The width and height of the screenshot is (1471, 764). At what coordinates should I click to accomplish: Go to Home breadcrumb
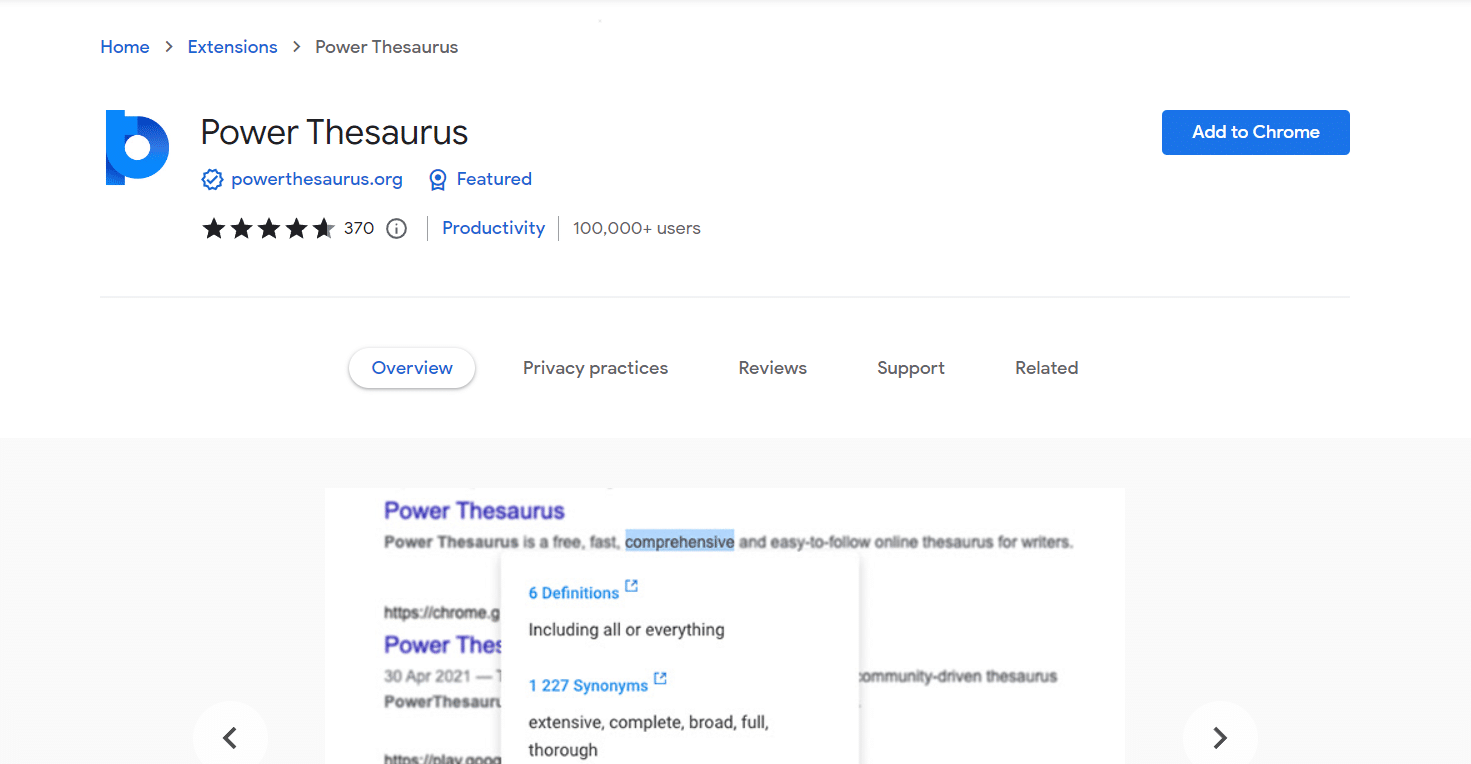coord(125,47)
